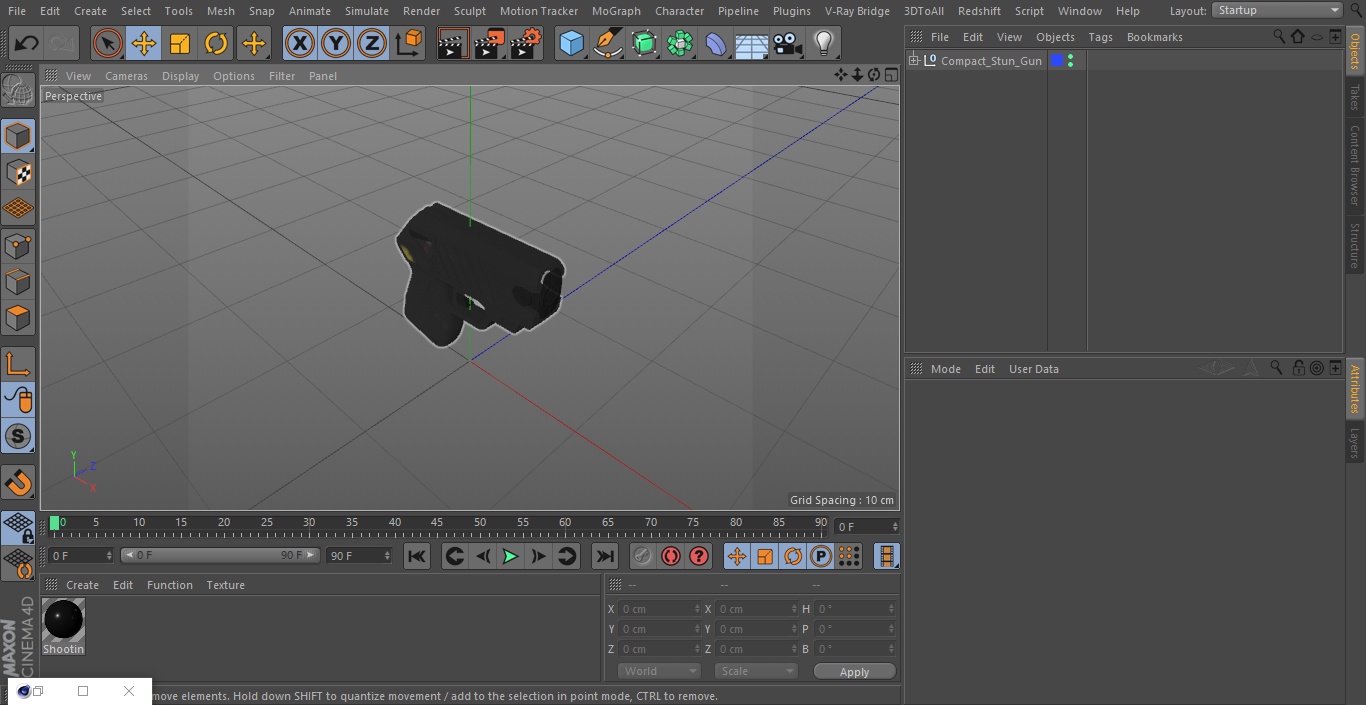Add a Light object

[x=824, y=44]
